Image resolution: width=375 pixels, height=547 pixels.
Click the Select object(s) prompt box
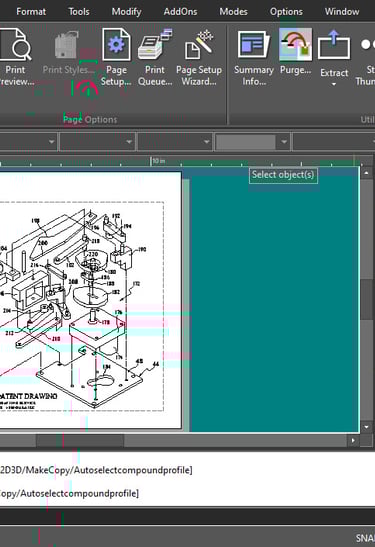click(283, 175)
